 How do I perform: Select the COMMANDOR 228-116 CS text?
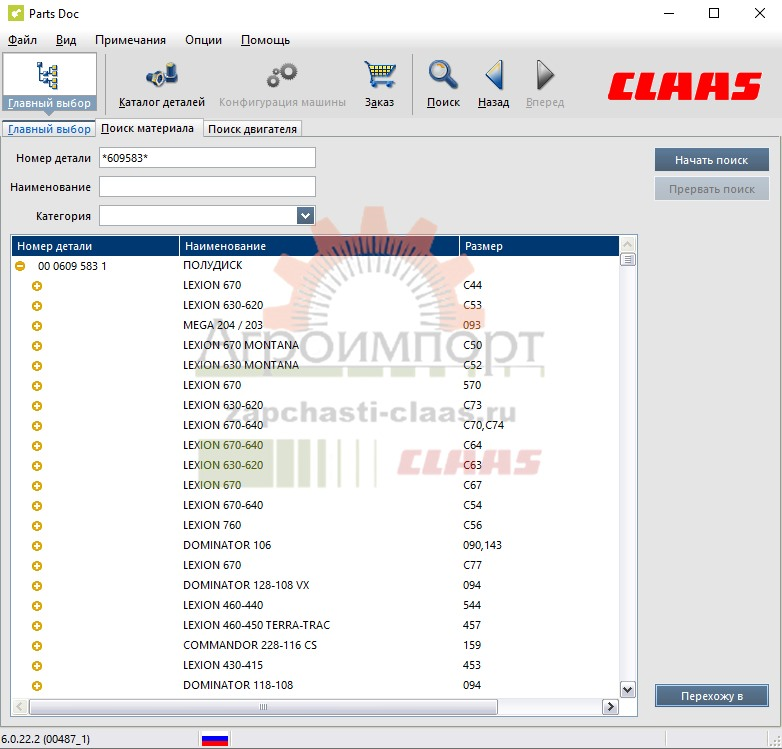pyautogui.click(x=250, y=645)
